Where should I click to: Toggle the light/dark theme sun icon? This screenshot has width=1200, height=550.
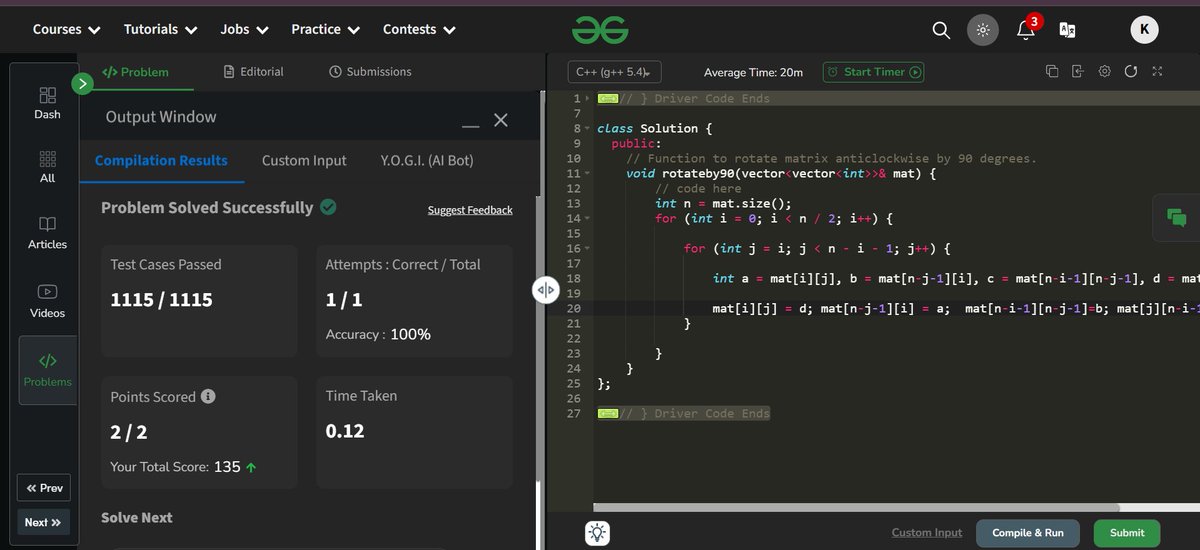click(983, 30)
